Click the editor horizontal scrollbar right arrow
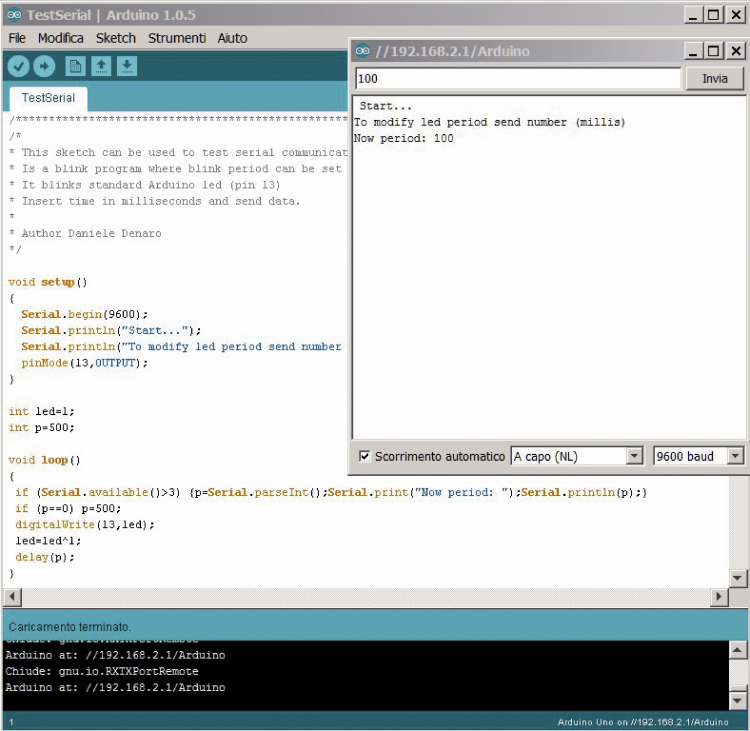Screen dimensions: 750x731 point(718,597)
